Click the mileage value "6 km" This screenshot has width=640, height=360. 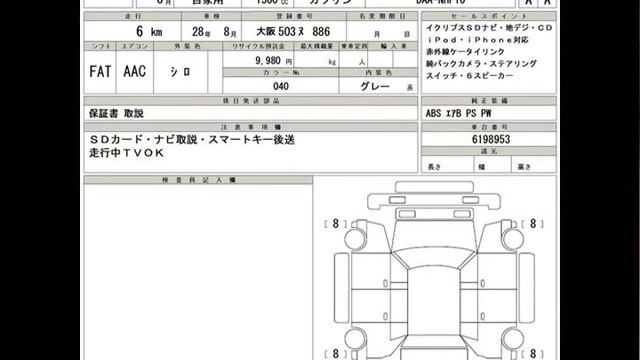pyautogui.click(x=149, y=31)
